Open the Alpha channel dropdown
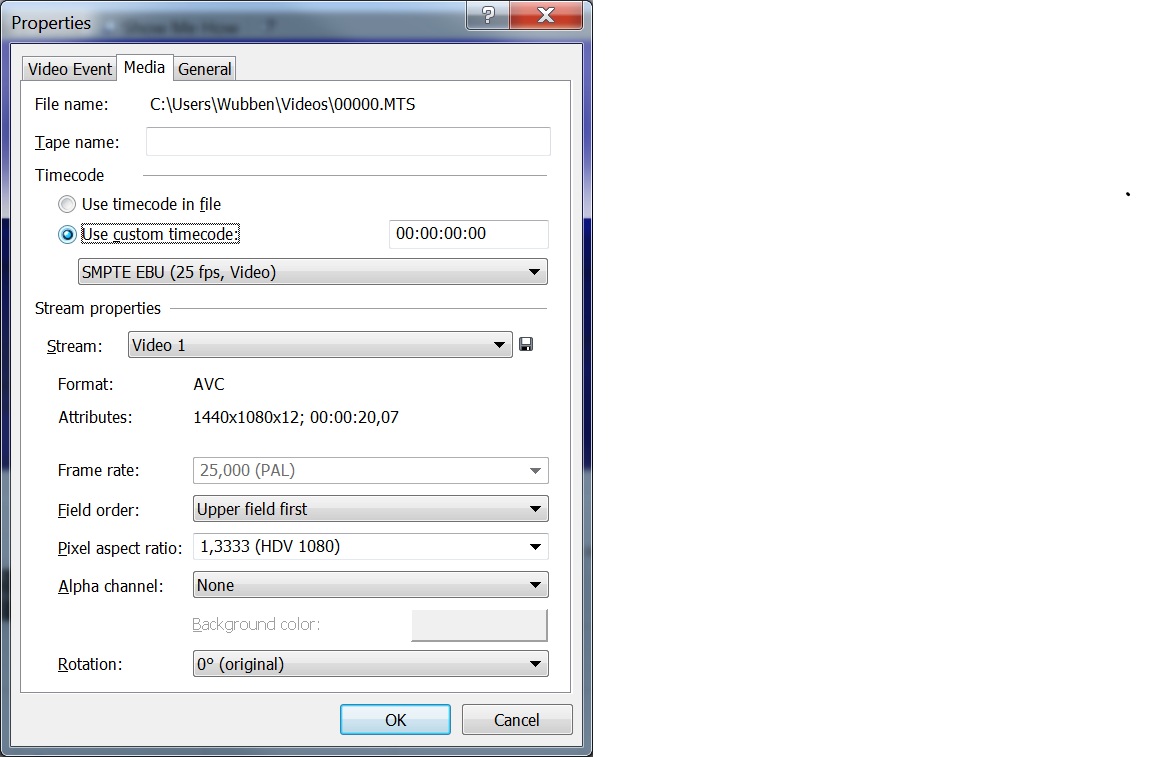1152x757 pixels. click(371, 585)
